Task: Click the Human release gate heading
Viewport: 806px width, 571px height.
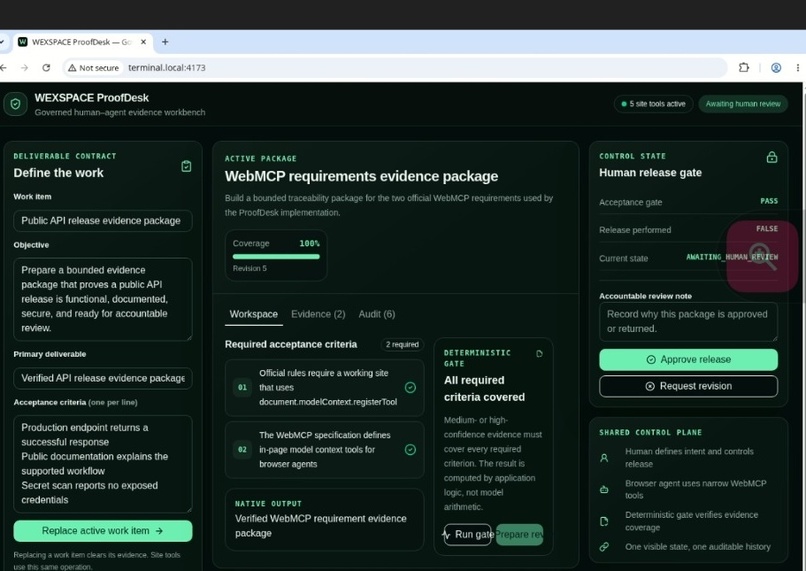Action: pos(650,173)
